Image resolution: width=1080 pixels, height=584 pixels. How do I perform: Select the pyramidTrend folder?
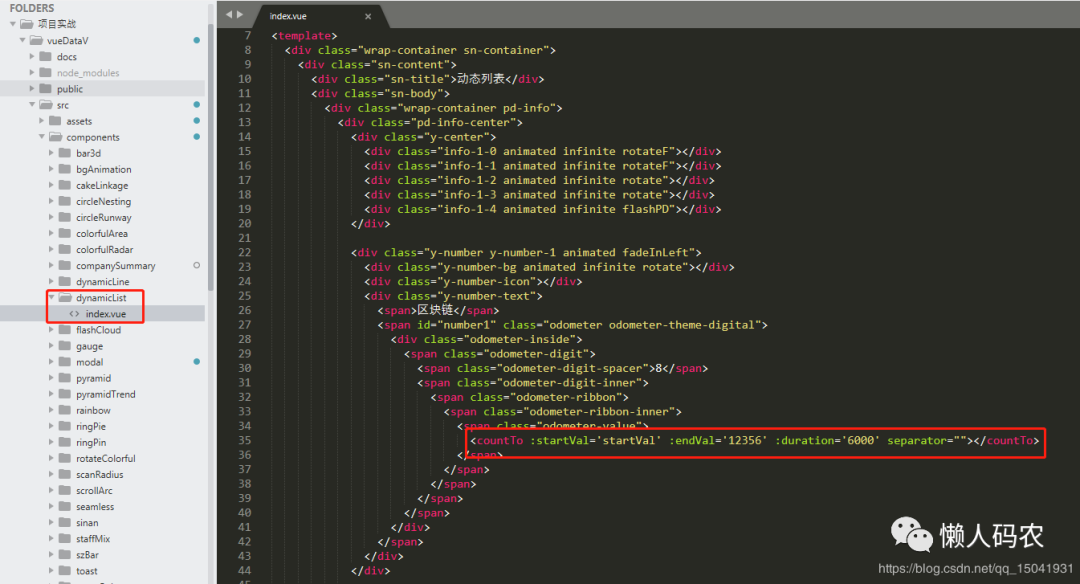105,394
